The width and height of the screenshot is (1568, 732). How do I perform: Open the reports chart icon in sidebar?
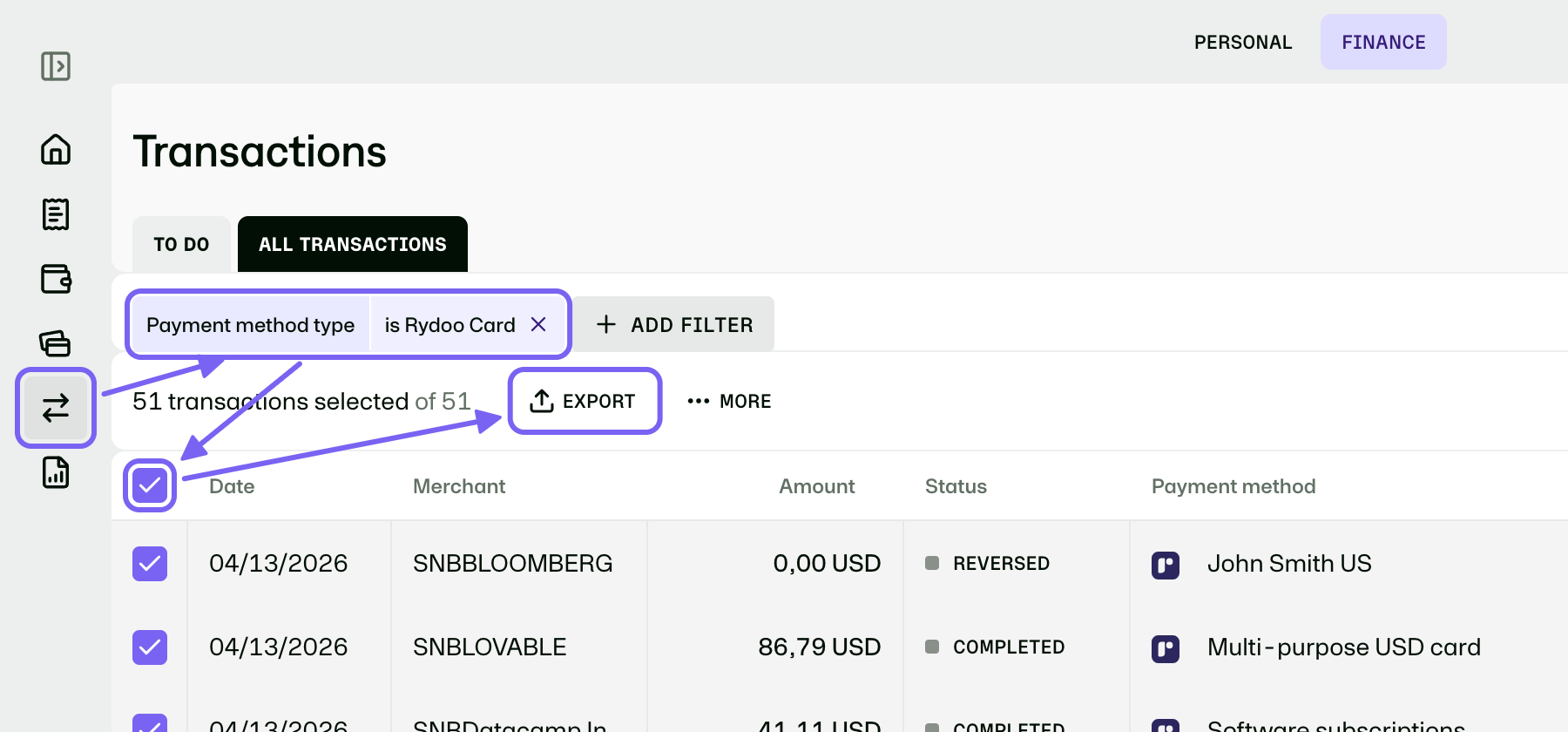click(x=56, y=472)
